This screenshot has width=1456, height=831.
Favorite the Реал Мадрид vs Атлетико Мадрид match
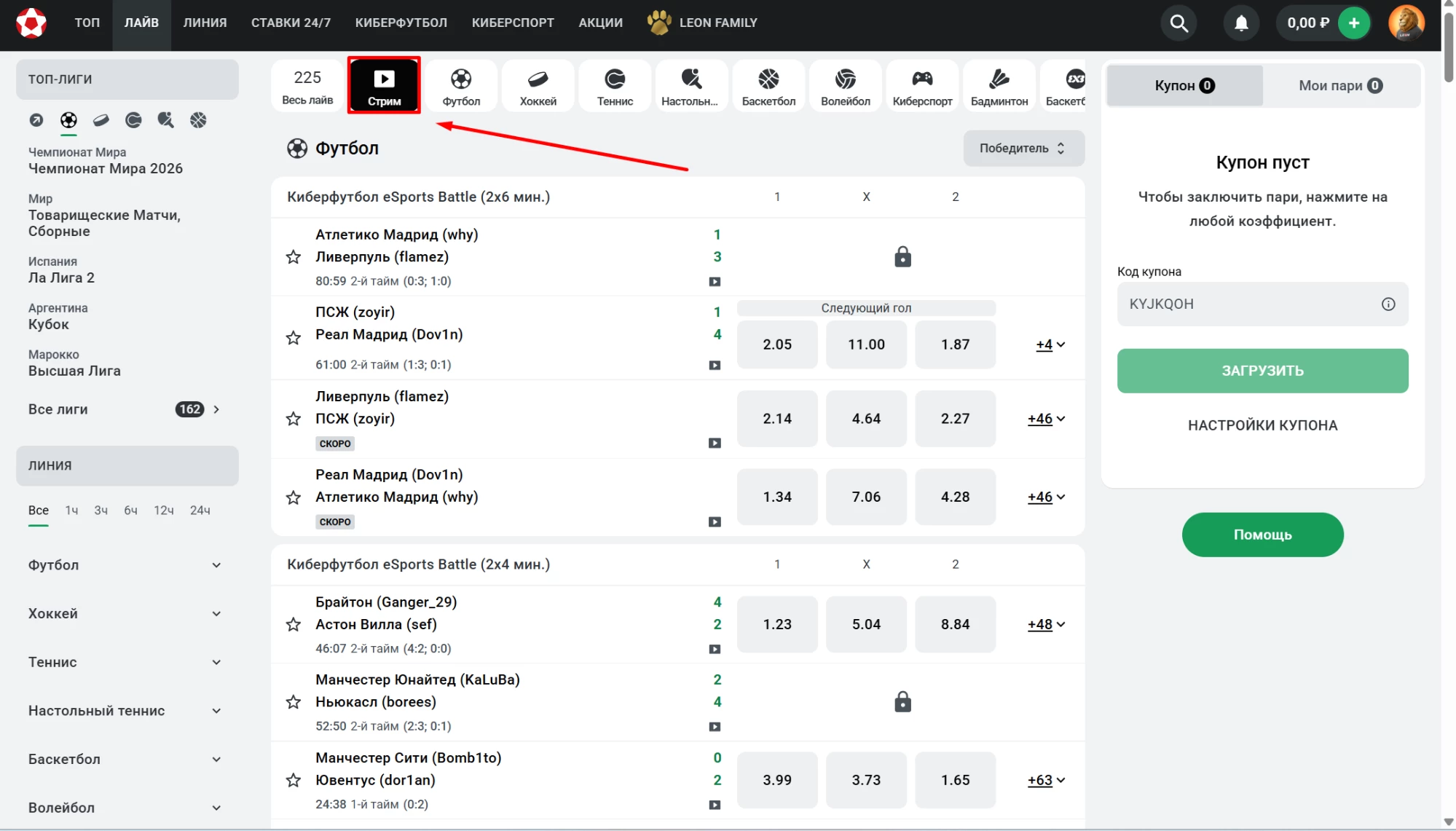click(x=294, y=497)
